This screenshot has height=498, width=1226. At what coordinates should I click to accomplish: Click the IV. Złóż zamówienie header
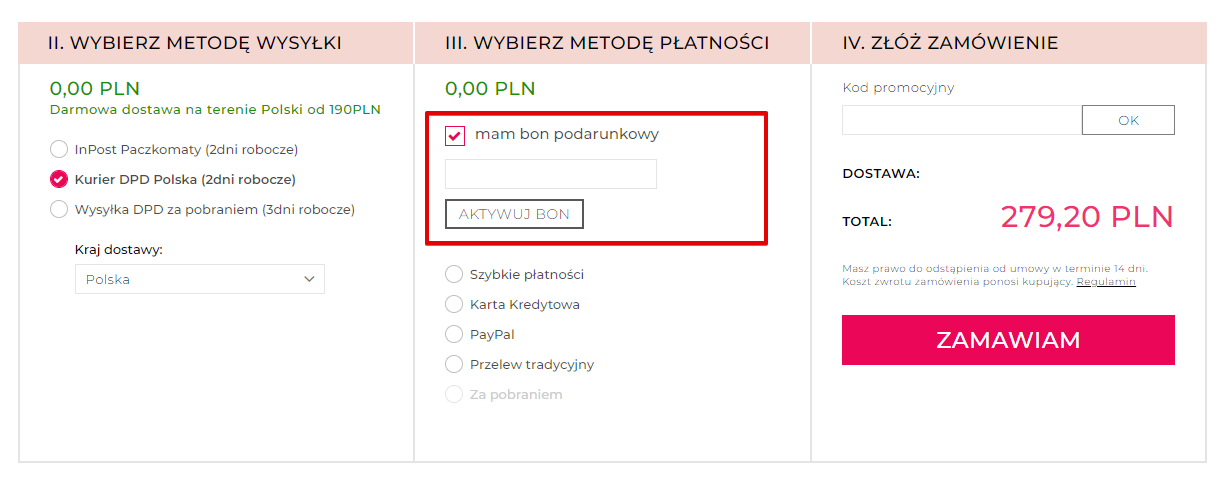coord(950,43)
